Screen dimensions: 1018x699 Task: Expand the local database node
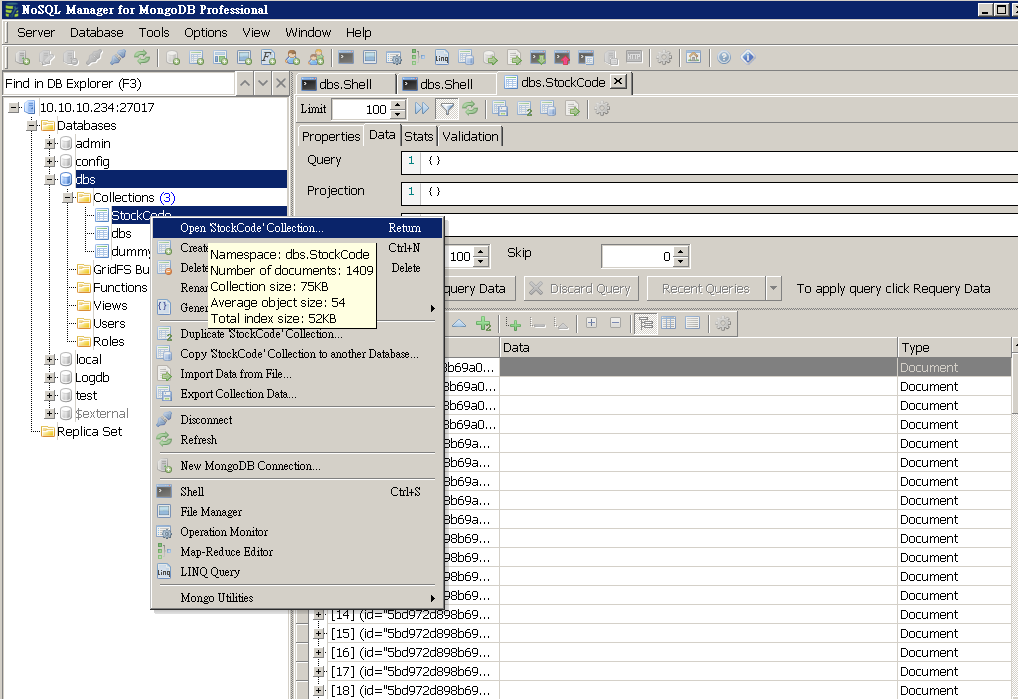coord(50,360)
